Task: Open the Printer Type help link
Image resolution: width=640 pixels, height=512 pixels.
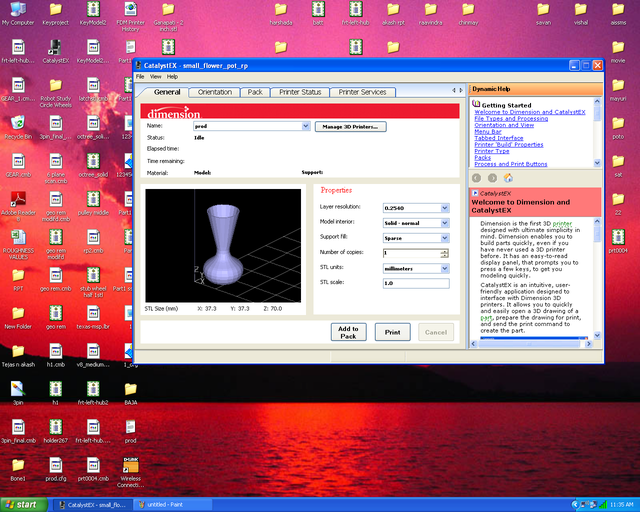Action: (x=491, y=151)
